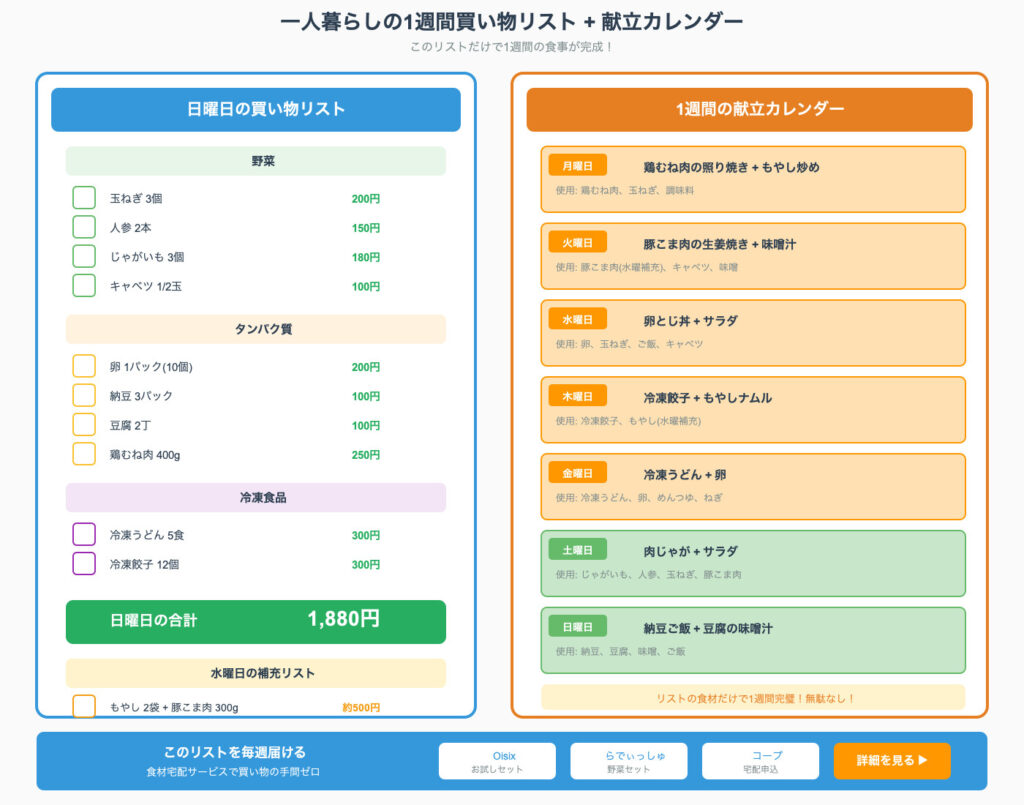Select the 納豆 3パック checkbox

[84, 395]
